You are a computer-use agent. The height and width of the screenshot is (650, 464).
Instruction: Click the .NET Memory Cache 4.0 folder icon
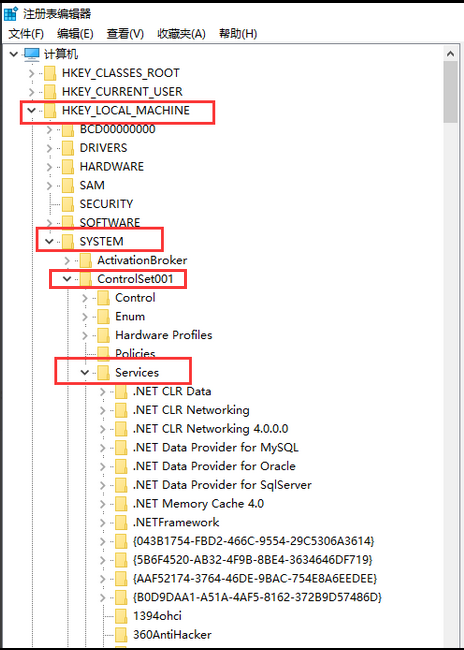pyautogui.click(x=121, y=504)
